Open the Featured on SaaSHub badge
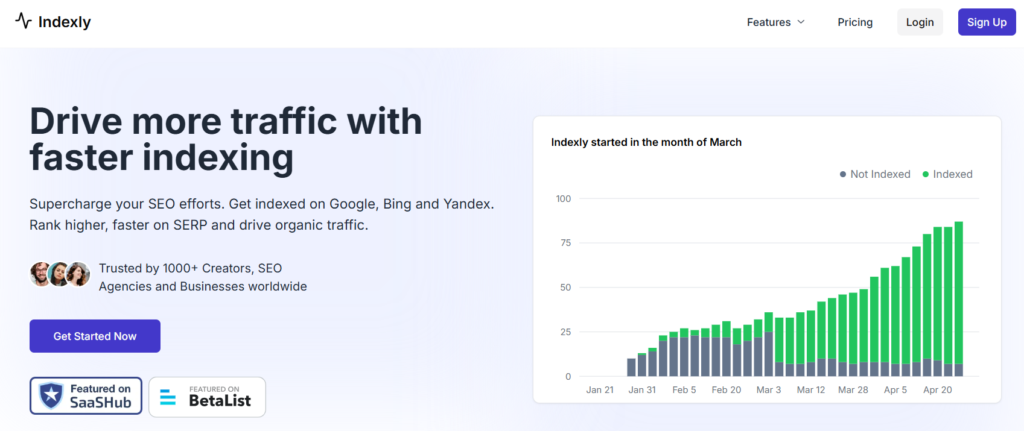The height and width of the screenshot is (431, 1024). point(86,396)
